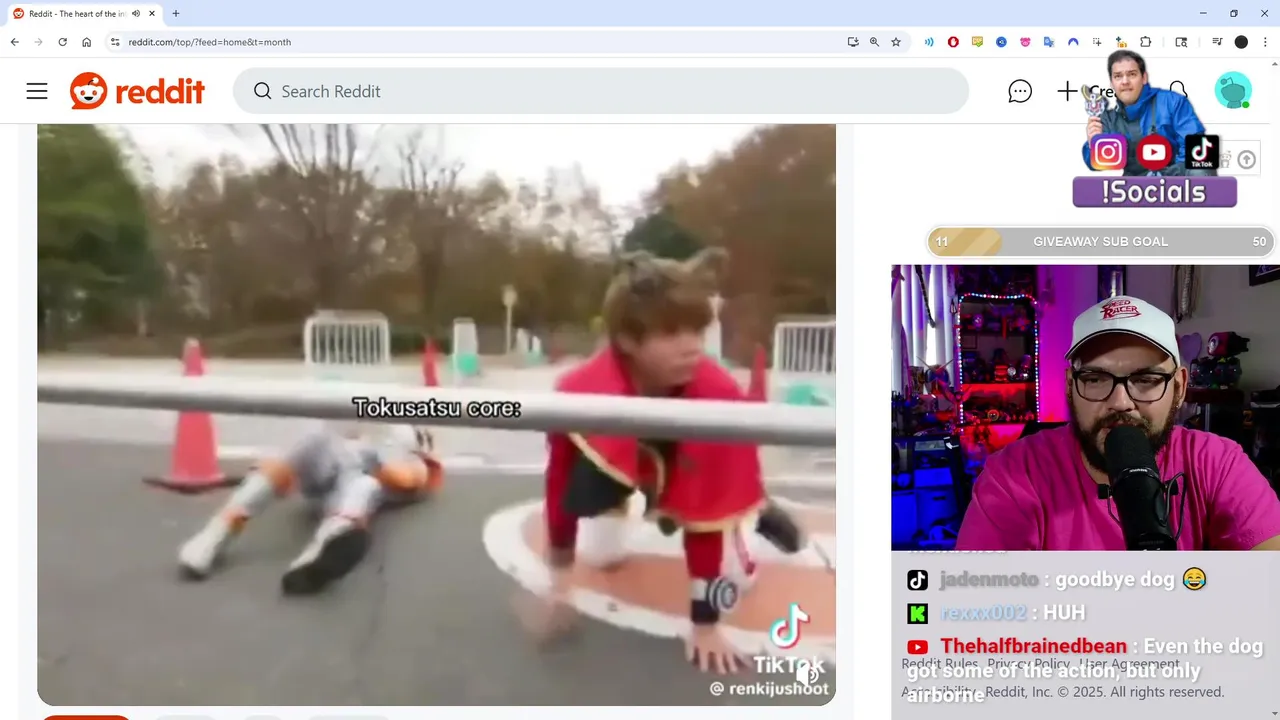This screenshot has height=720, width=1280.
Task: Open the blue arc extension
Action: point(1073,42)
